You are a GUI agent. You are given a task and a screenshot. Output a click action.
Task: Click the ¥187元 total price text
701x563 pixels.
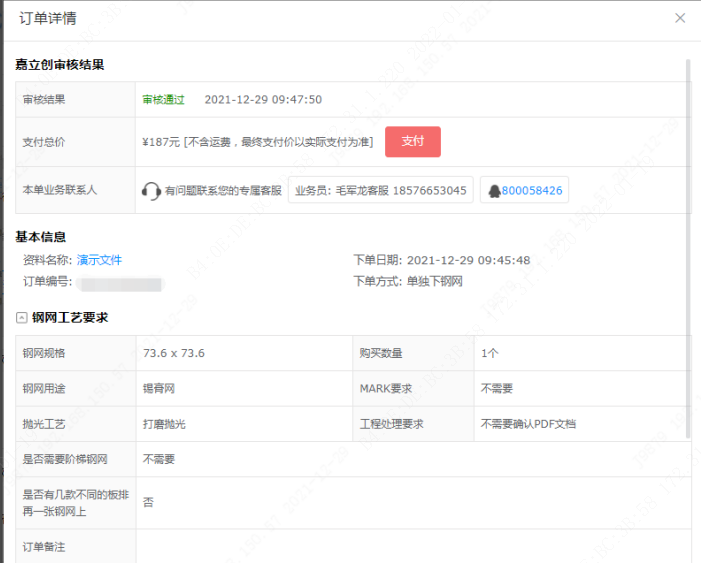[161, 142]
